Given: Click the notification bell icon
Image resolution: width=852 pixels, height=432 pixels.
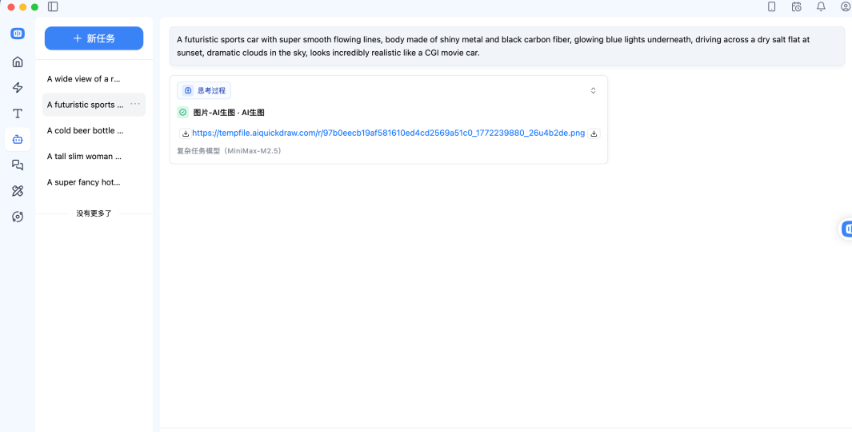Looking at the screenshot, I should (820, 7).
